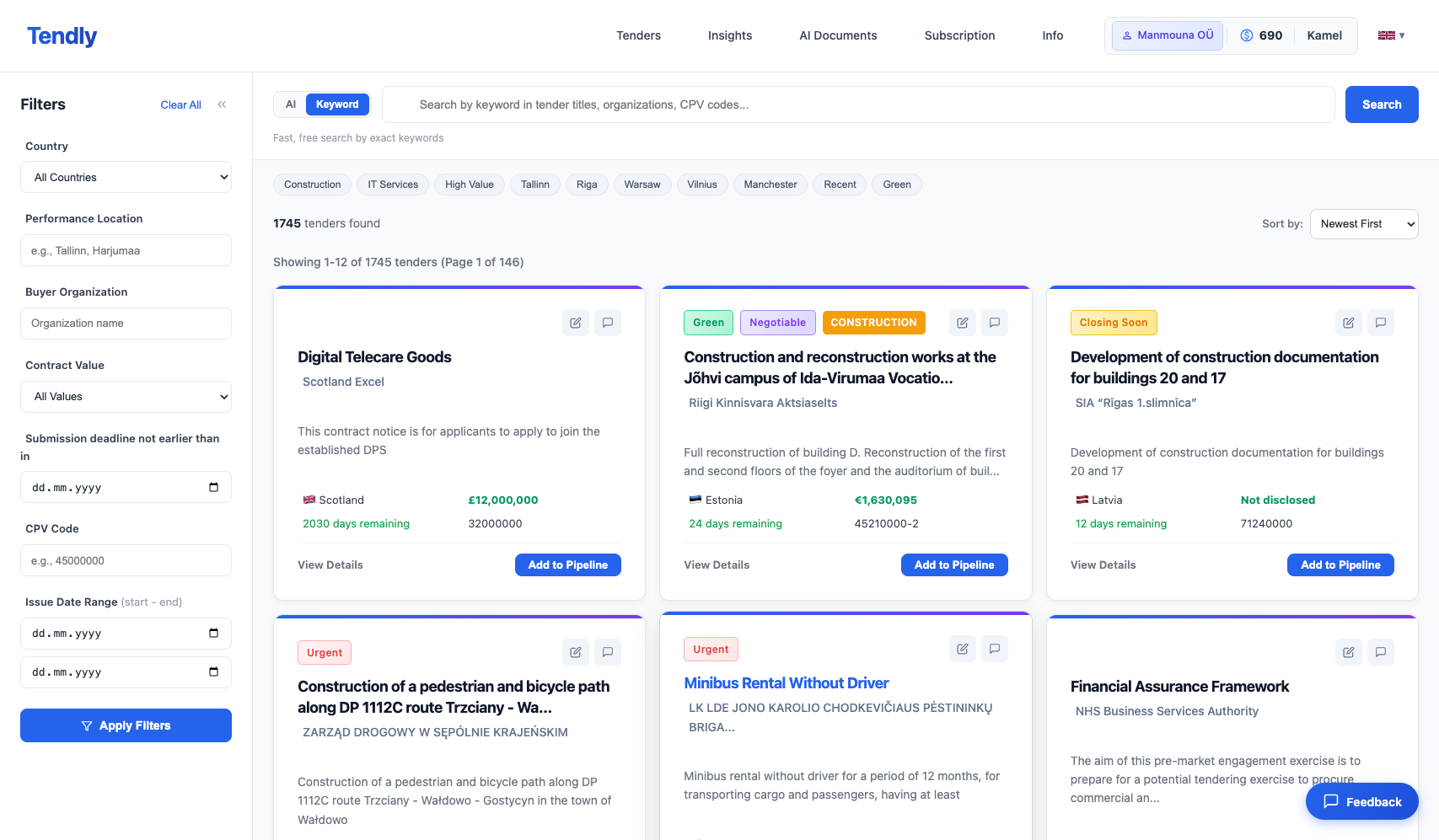Open the Subscription page from the top navigation
The height and width of the screenshot is (840, 1439).
point(959,35)
